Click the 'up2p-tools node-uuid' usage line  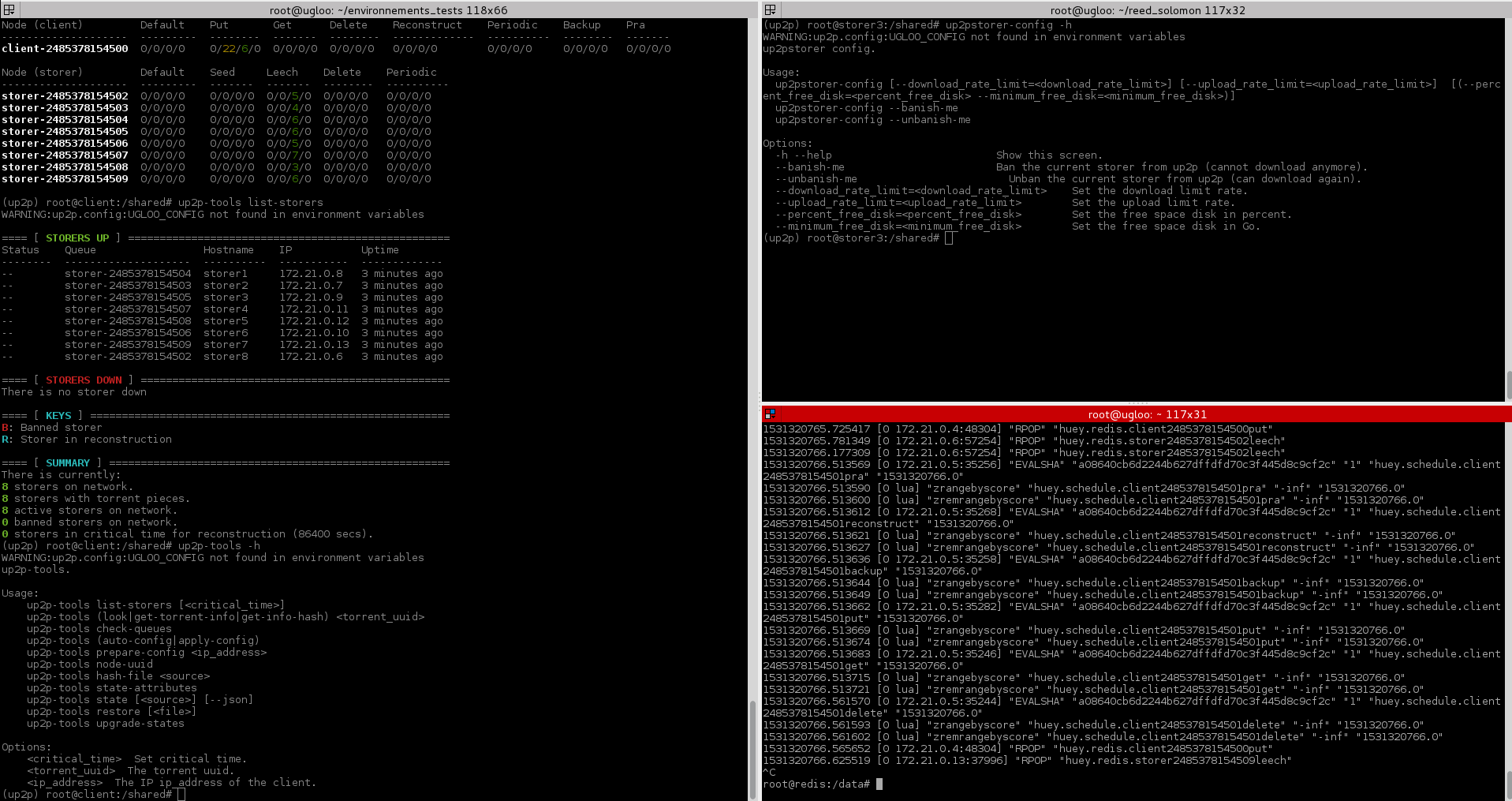click(90, 664)
